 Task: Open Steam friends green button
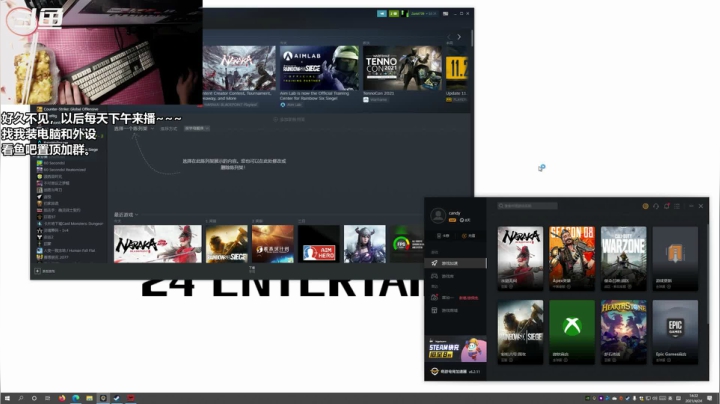394,14
